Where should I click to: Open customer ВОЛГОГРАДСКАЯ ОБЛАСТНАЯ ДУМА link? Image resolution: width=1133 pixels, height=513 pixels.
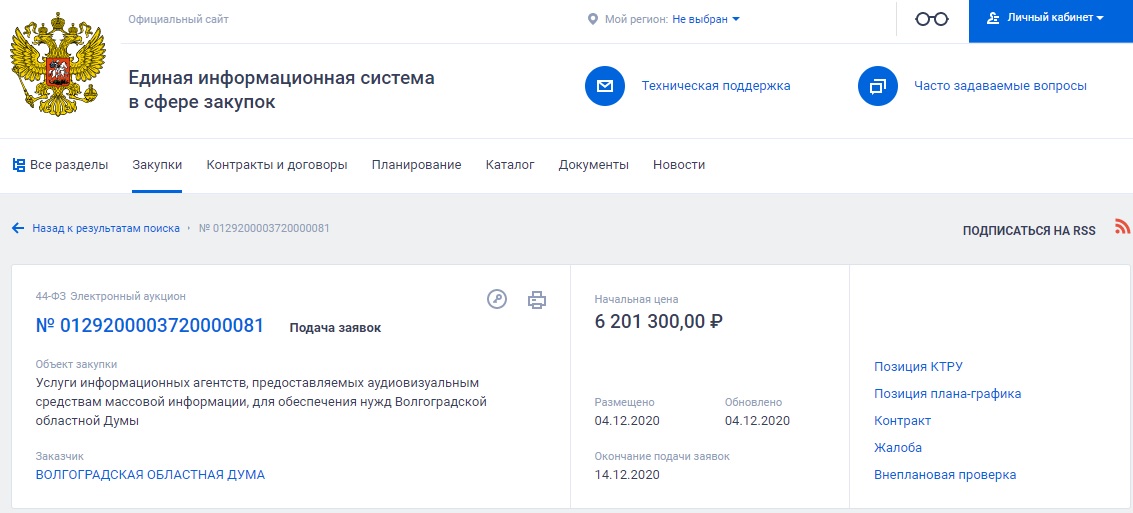[x=150, y=475]
